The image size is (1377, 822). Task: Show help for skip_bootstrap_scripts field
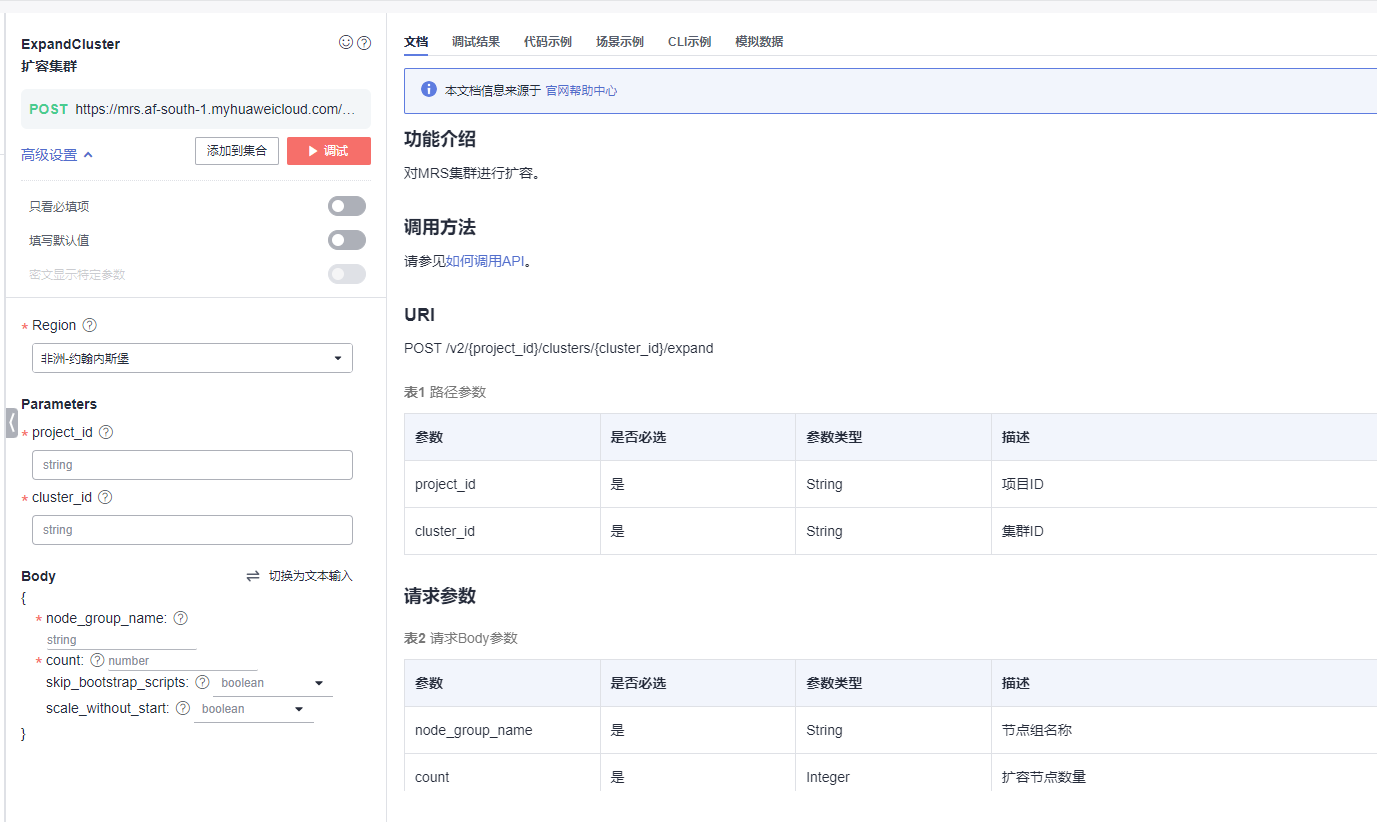pyautogui.click(x=202, y=682)
